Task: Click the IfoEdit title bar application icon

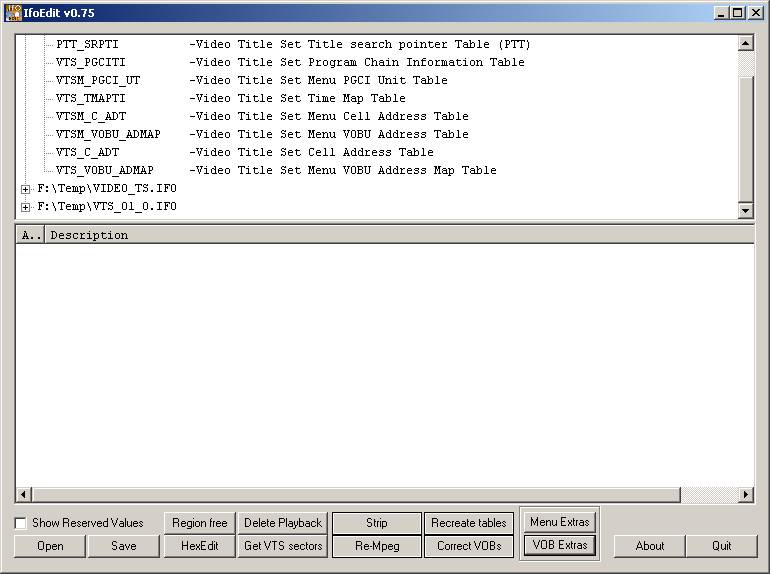Action: (x=13, y=13)
